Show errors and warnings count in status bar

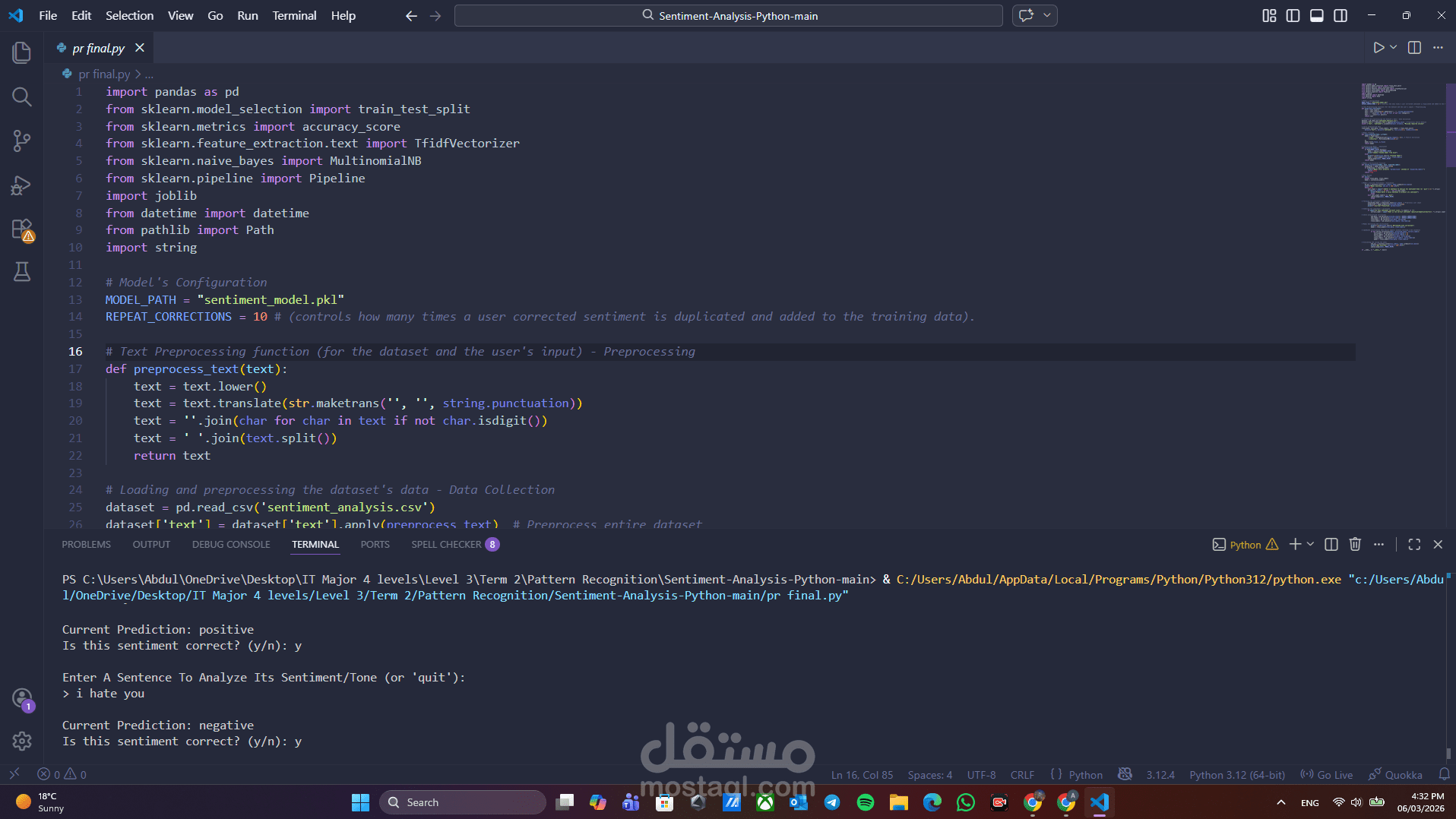[62, 774]
